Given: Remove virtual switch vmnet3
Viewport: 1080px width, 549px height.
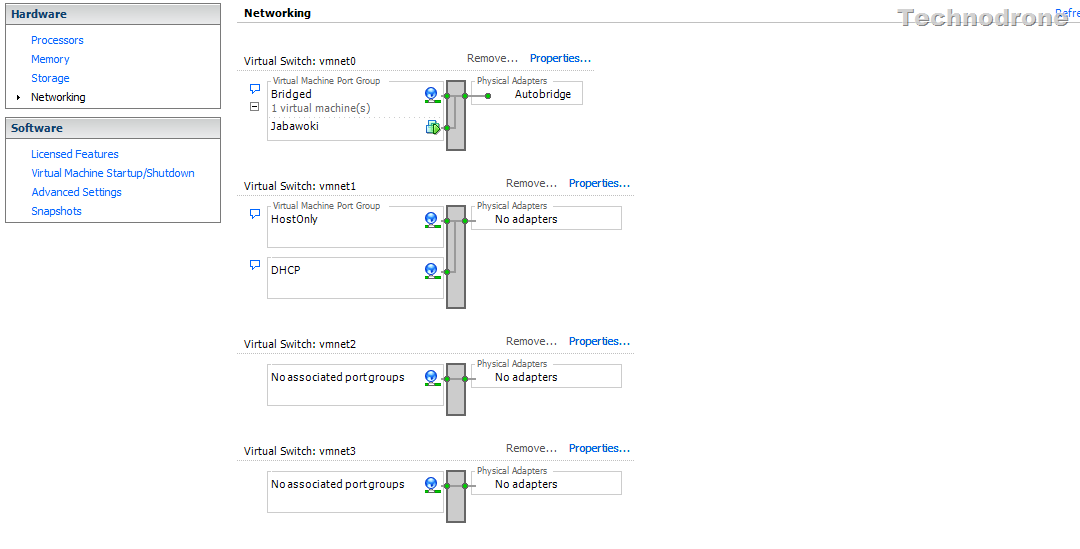Looking at the screenshot, I should point(531,448).
